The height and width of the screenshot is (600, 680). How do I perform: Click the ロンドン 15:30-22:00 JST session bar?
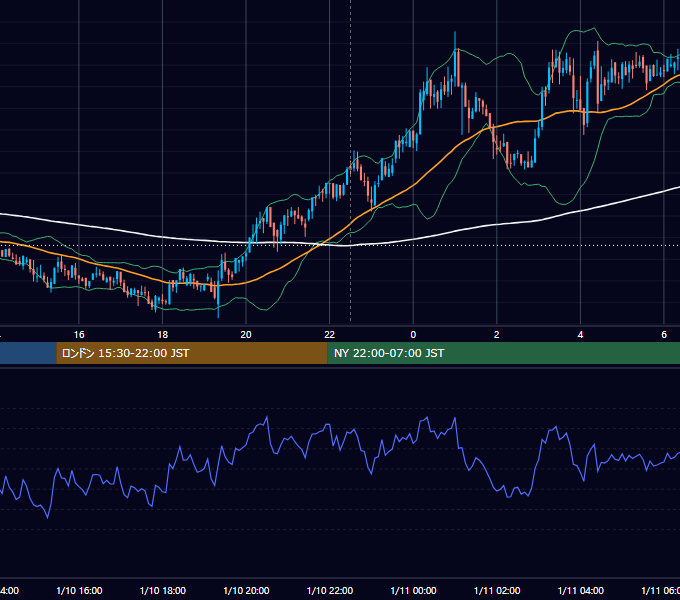tap(192, 353)
